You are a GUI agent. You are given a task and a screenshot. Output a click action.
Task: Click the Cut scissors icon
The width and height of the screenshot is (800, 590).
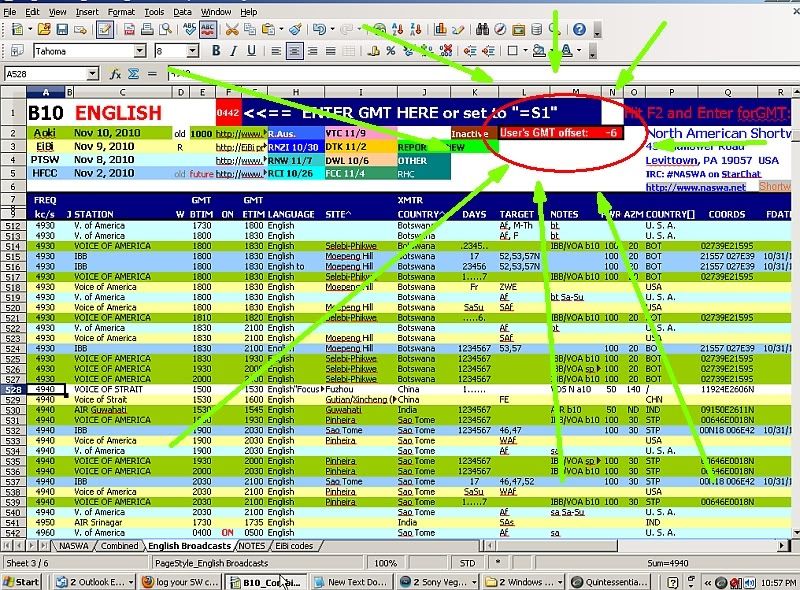point(232,29)
